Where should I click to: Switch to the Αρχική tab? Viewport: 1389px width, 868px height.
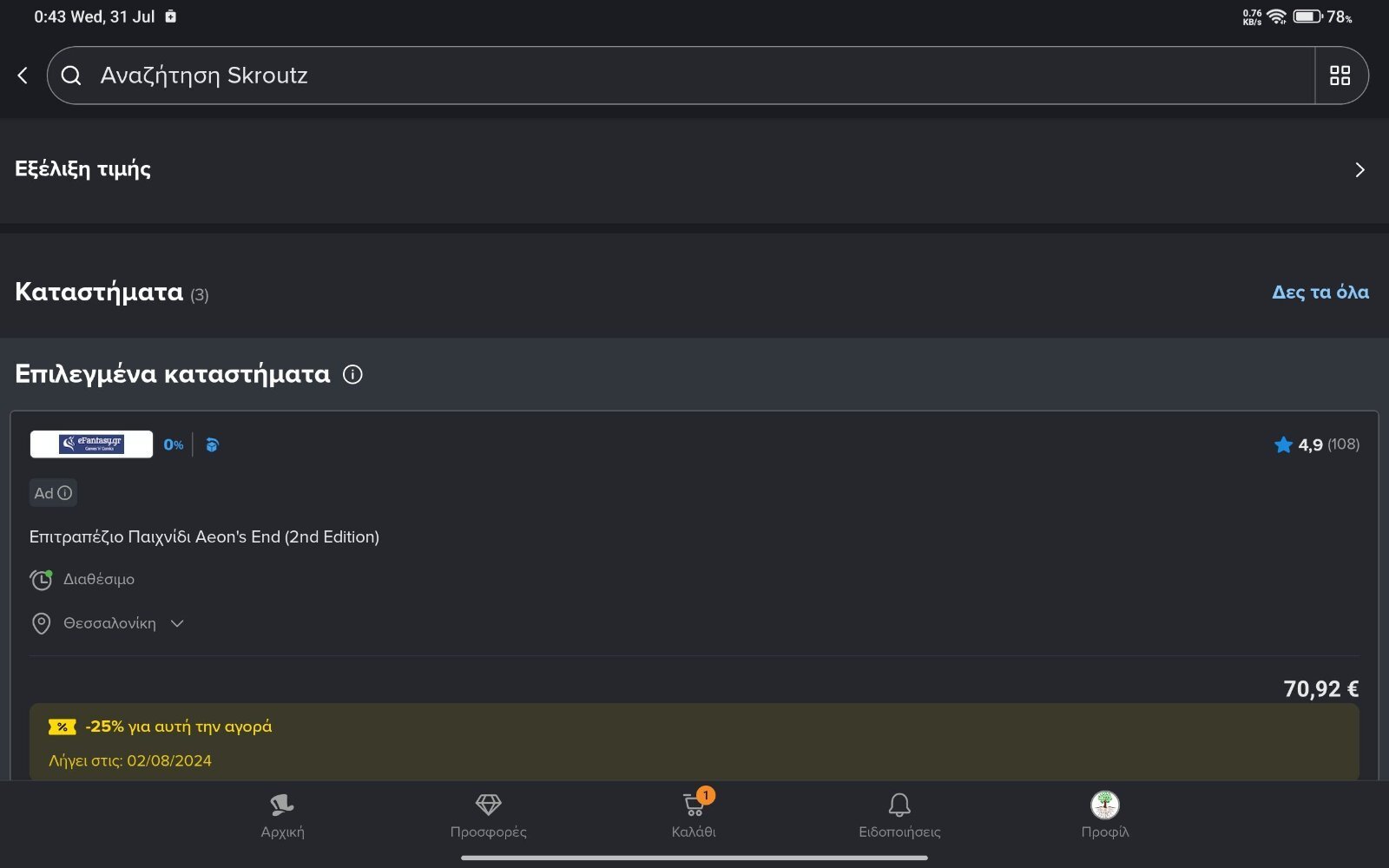(x=282, y=815)
